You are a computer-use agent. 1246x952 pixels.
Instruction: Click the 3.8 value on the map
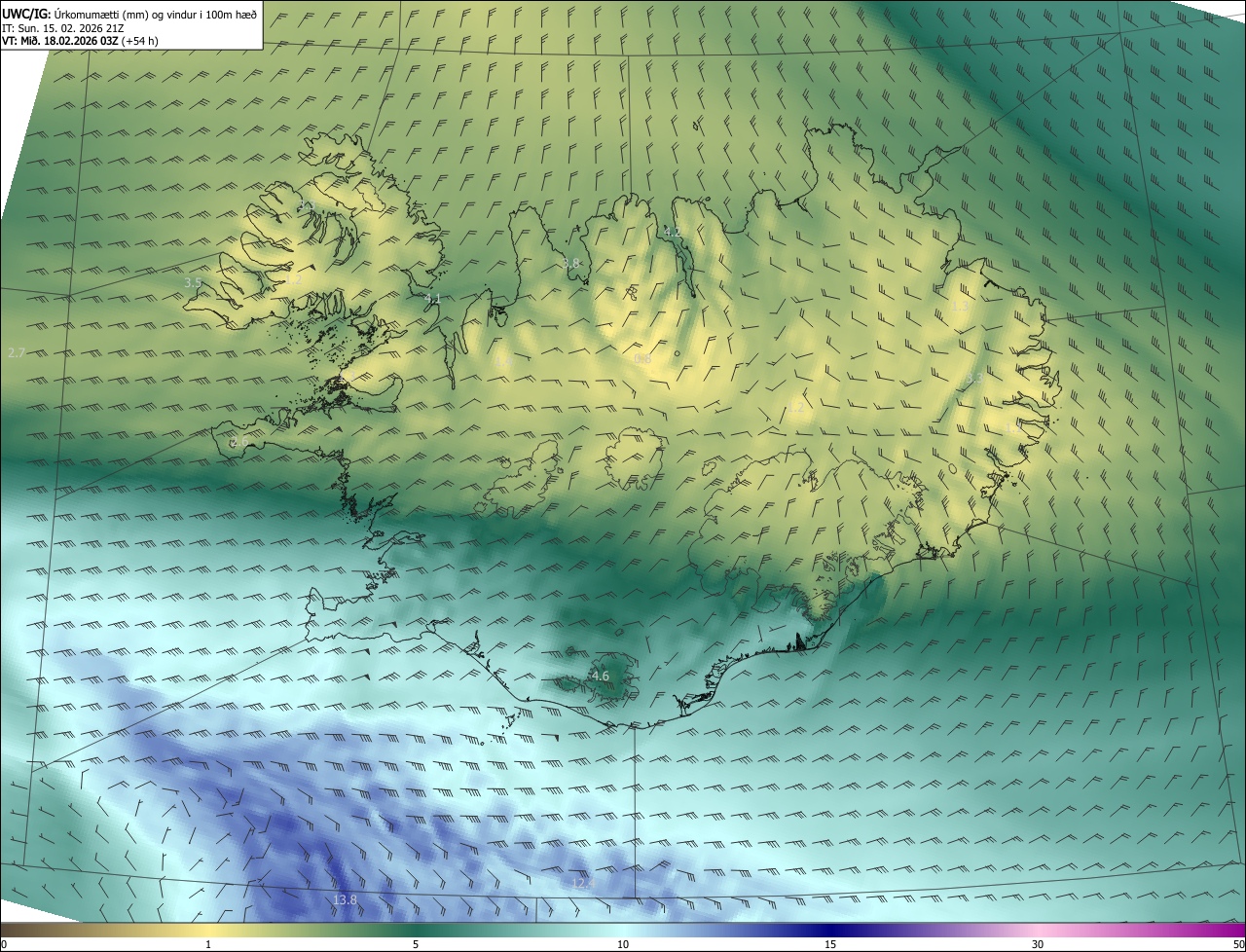click(x=571, y=264)
